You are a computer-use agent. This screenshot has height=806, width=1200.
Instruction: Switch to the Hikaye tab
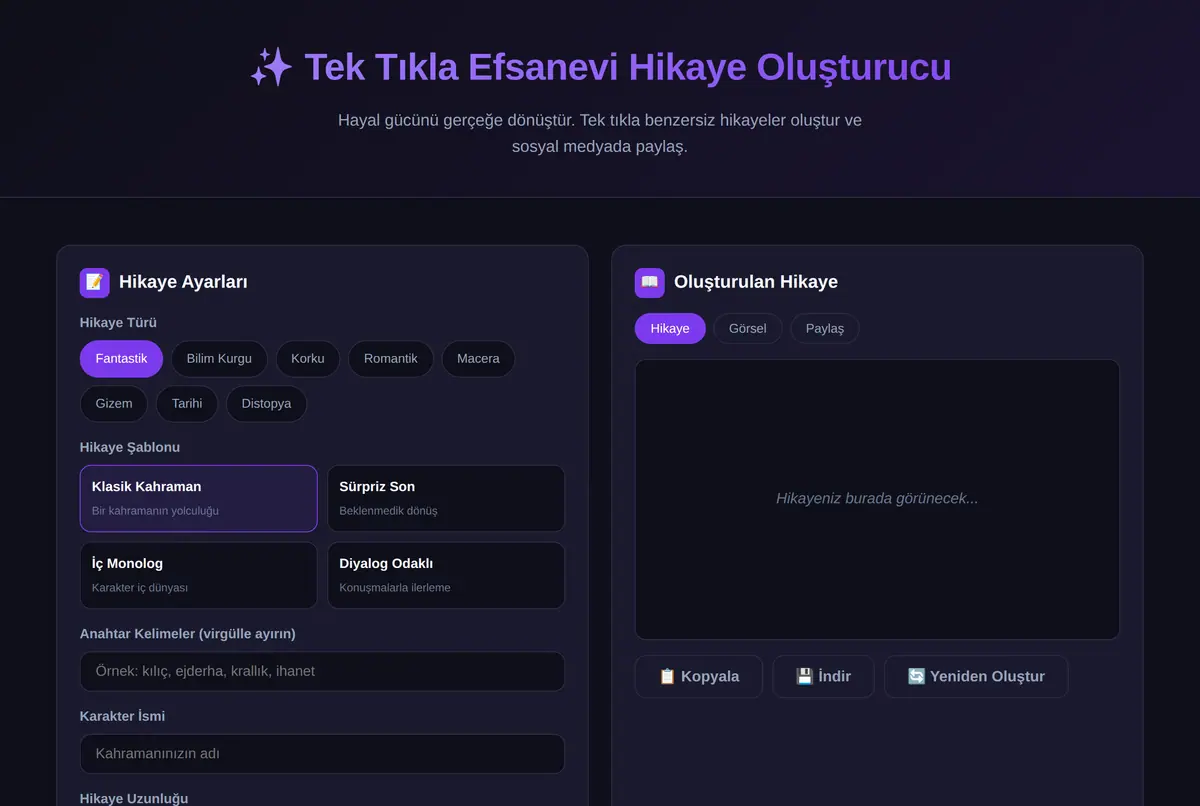point(670,328)
